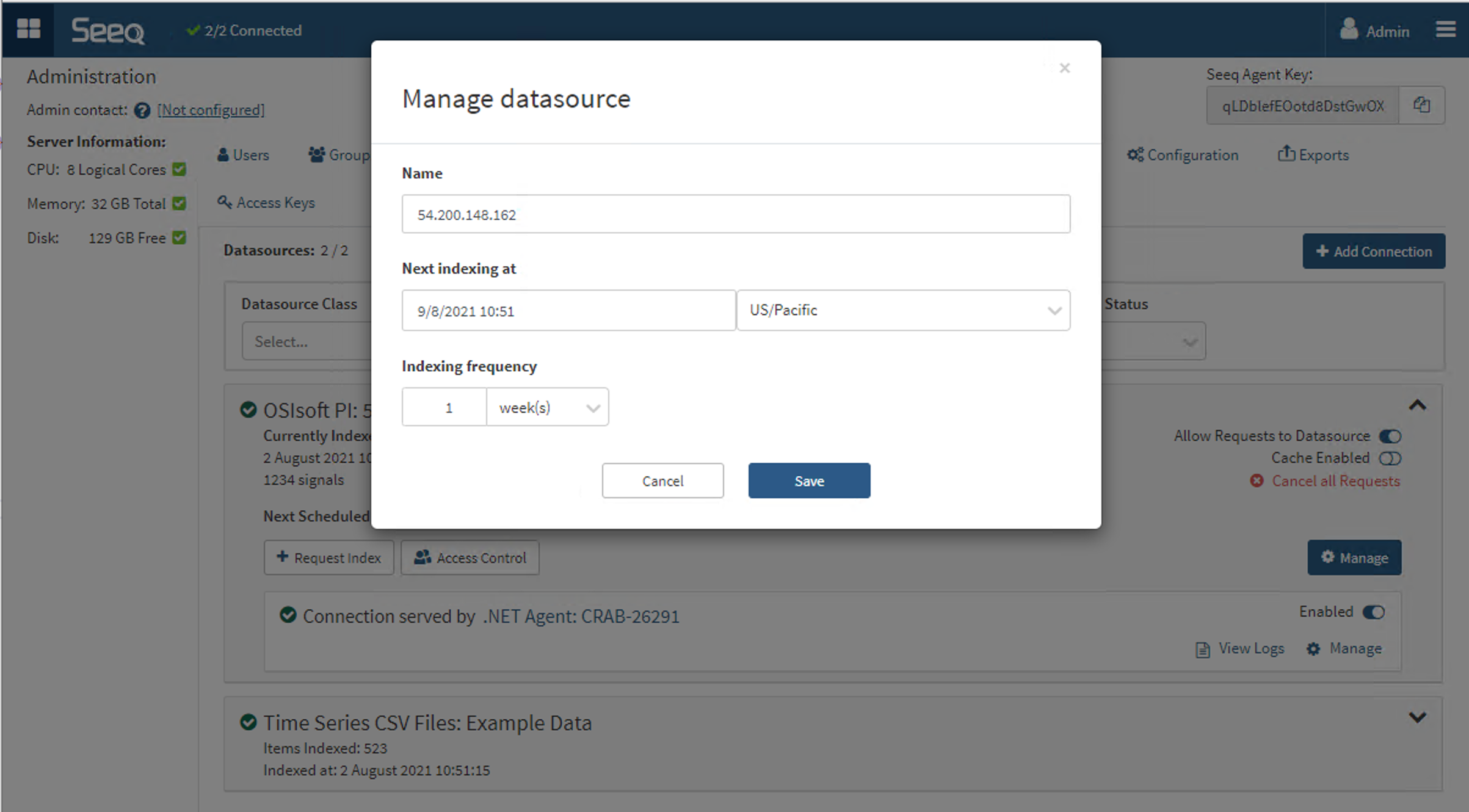Open the hamburger menu icon
1469x812 pixels.
(1445, 29)
